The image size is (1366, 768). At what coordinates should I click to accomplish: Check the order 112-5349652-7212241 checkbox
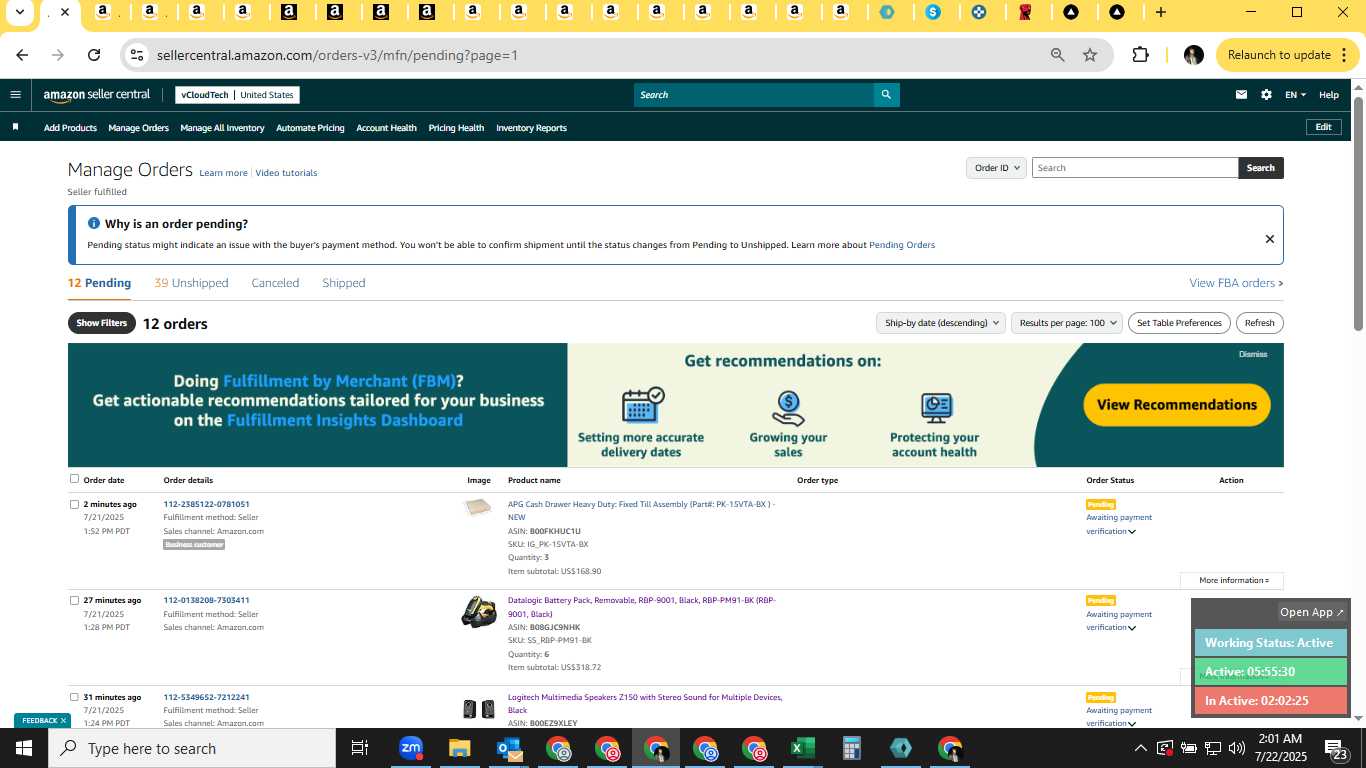click(x=74, y=697)
